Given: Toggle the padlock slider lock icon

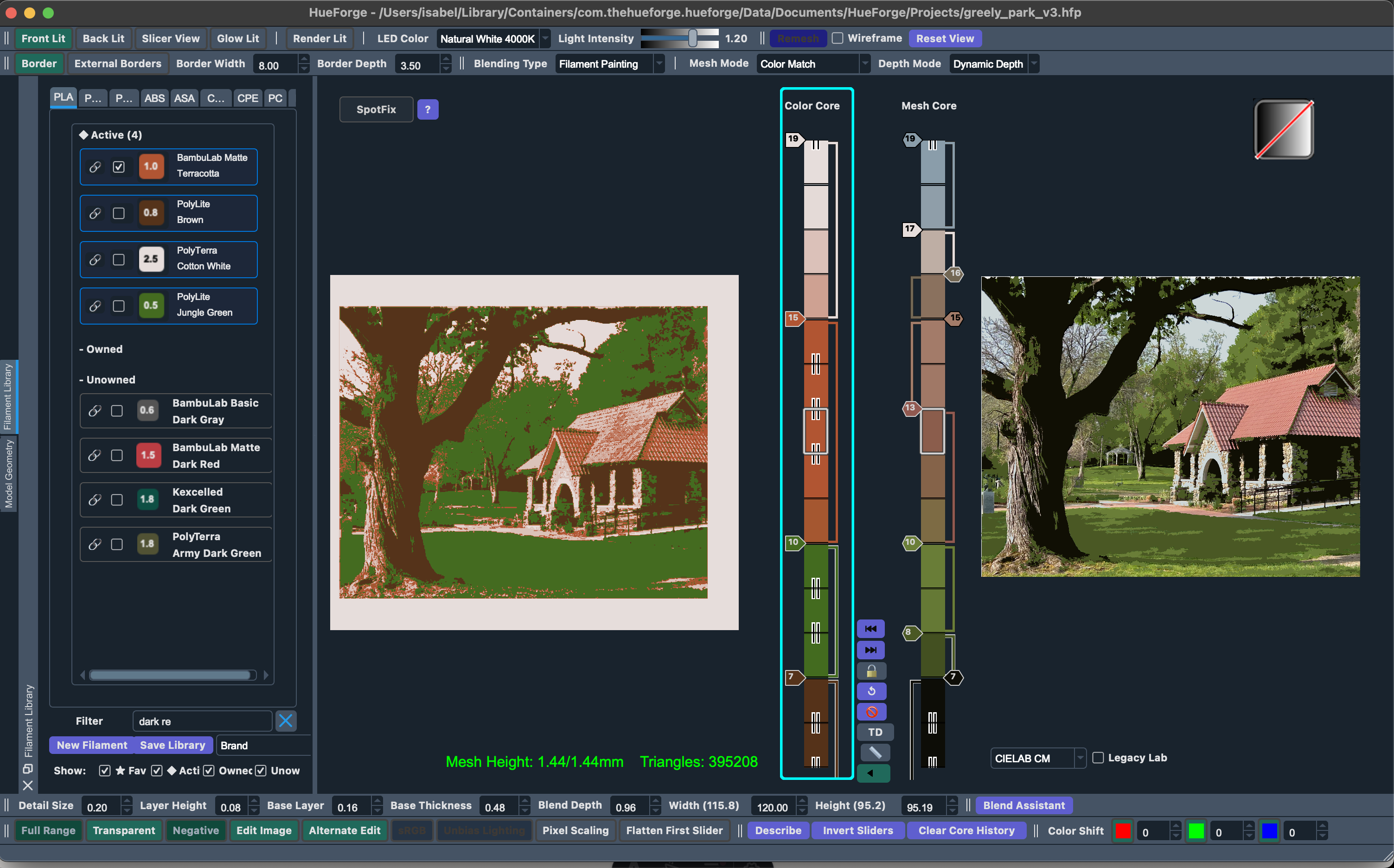Looking at the screenshot, I should point(871,670).
